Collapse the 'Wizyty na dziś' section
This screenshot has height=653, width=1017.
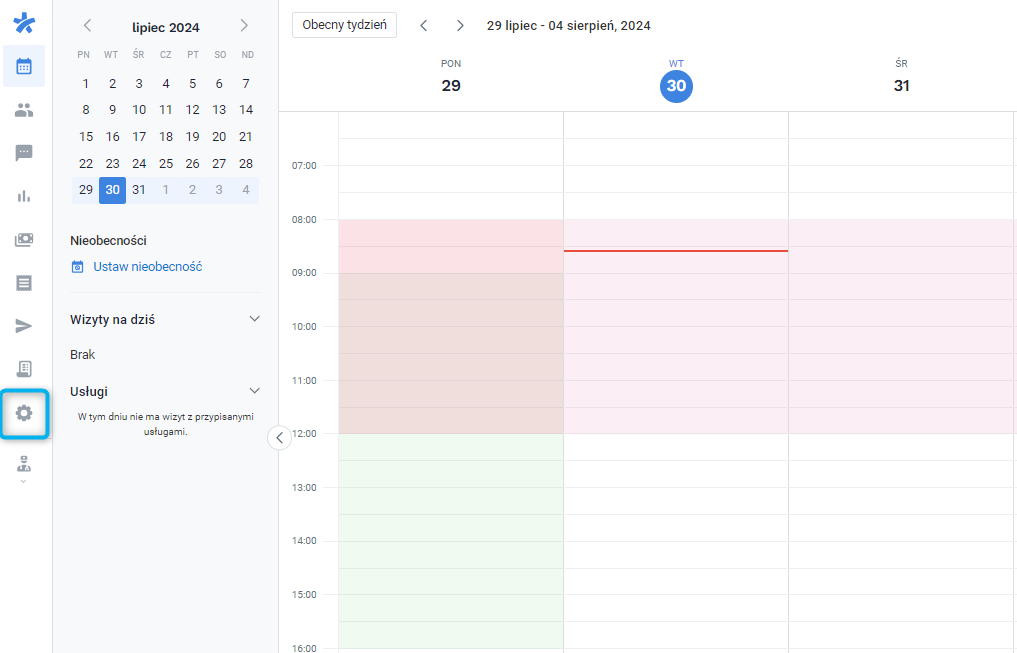point(255,318)
